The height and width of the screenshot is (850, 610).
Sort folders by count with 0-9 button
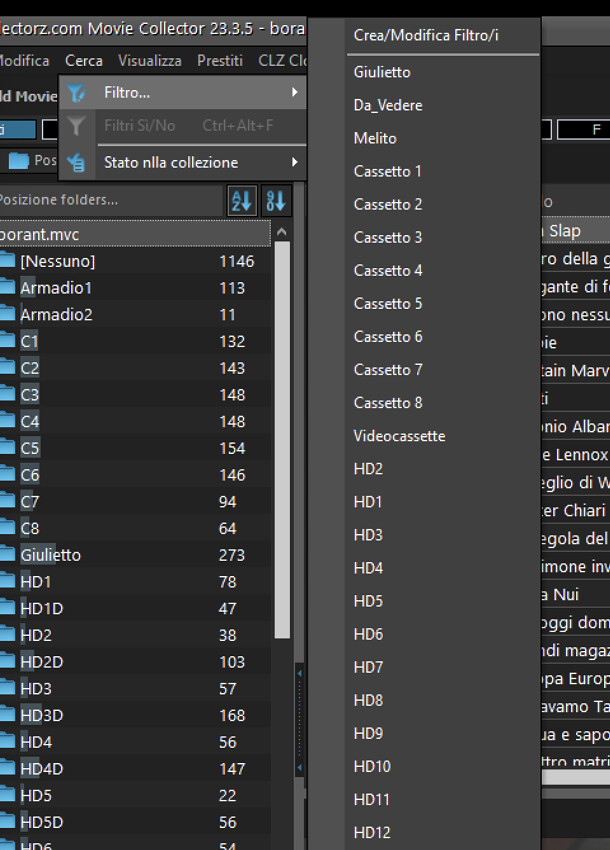pyautogui.click(x=276, y=200)
